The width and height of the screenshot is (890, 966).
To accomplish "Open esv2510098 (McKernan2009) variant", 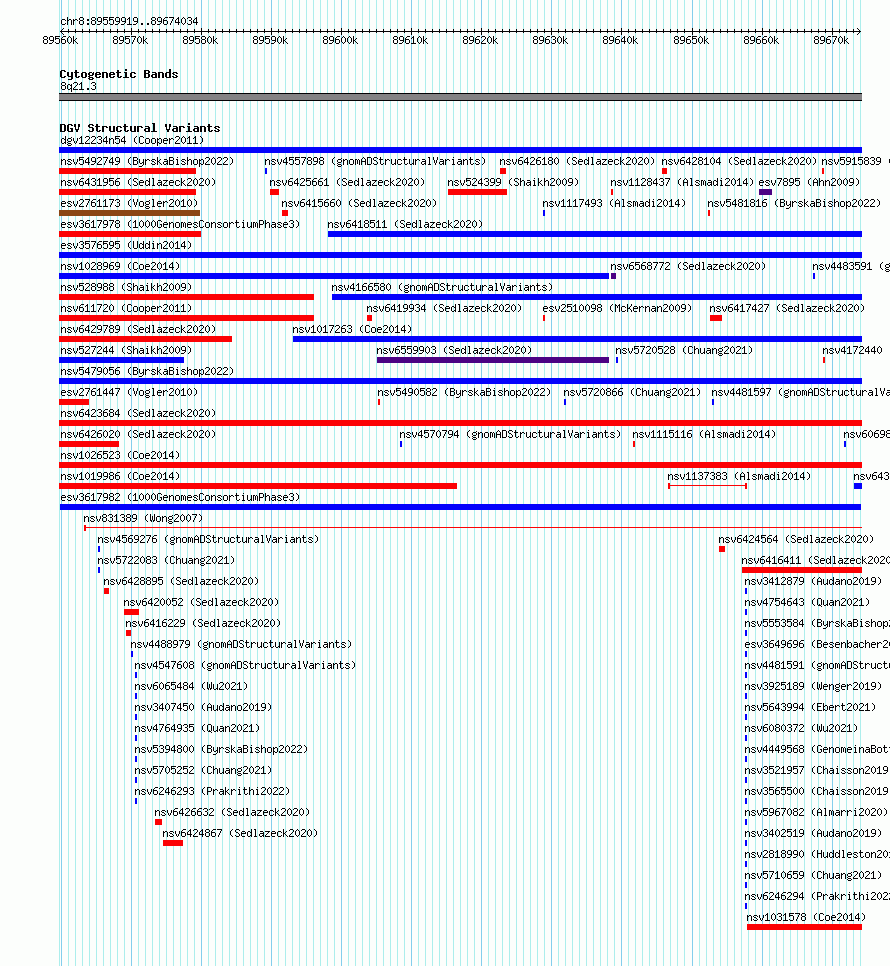I will 617,308.
